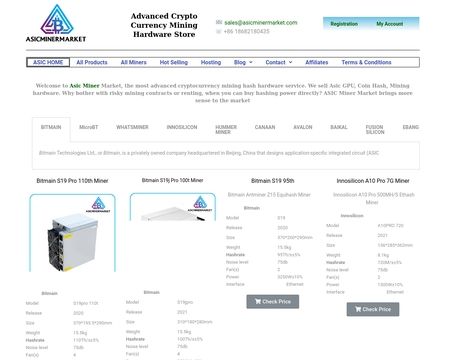
Task: Open Hot Selling menu item
Action: click(x=174, y=62)
